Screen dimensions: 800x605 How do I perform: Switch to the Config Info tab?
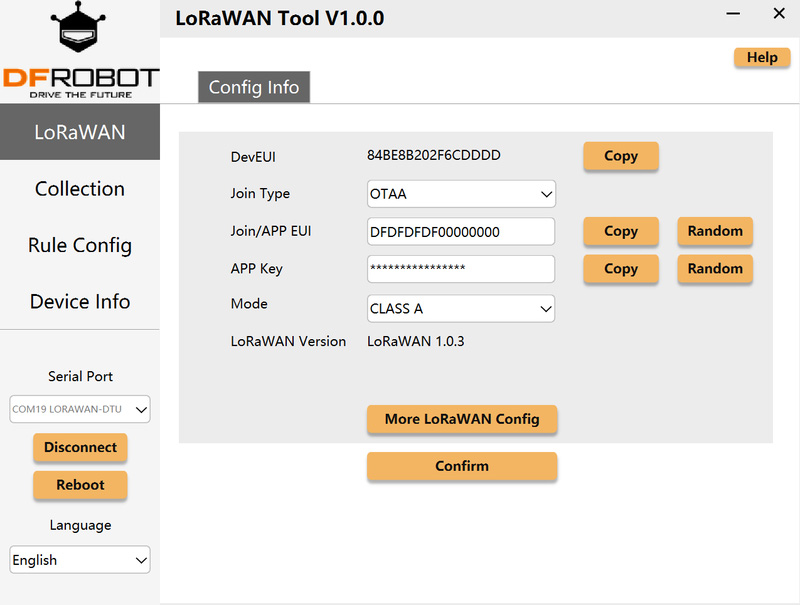253,87
